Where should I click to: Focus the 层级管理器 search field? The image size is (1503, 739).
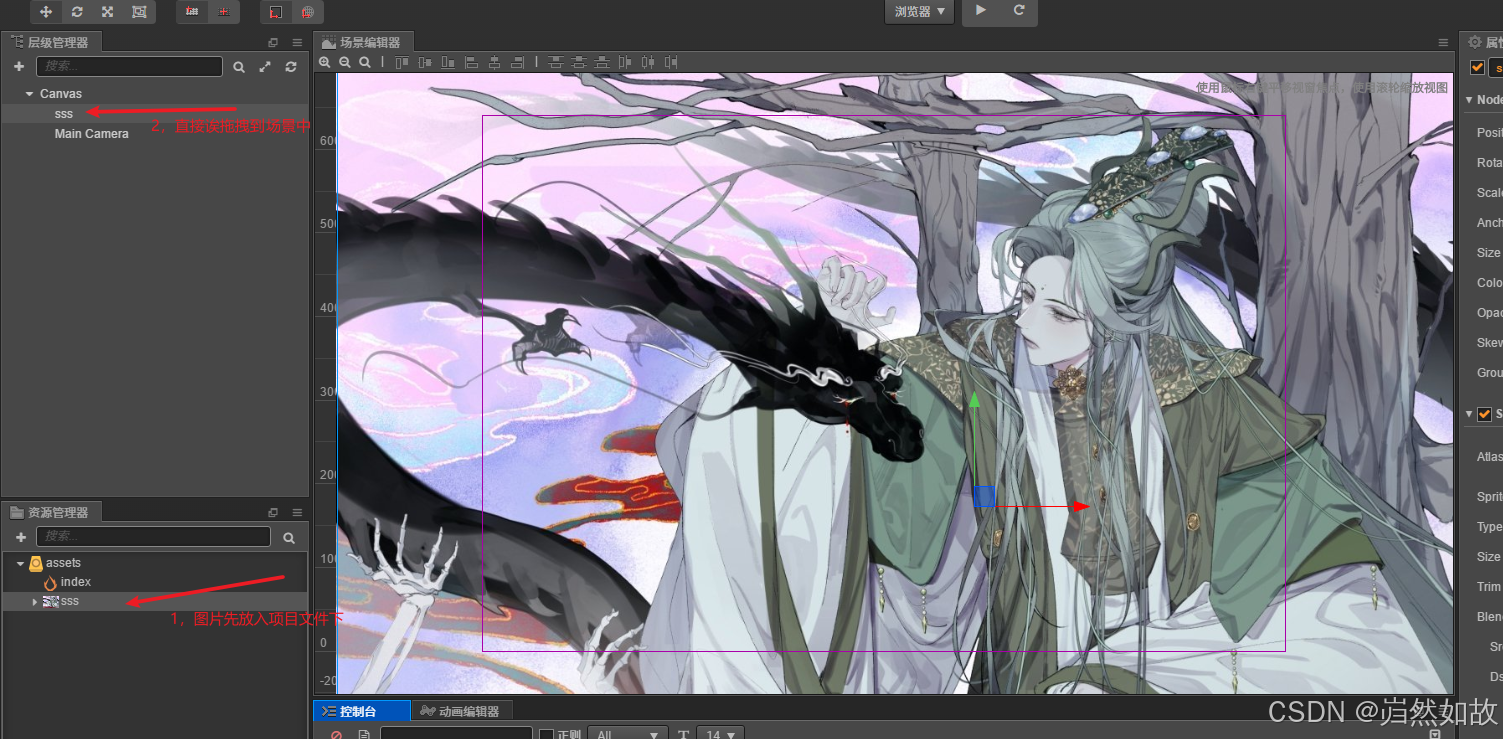[129, 66]
